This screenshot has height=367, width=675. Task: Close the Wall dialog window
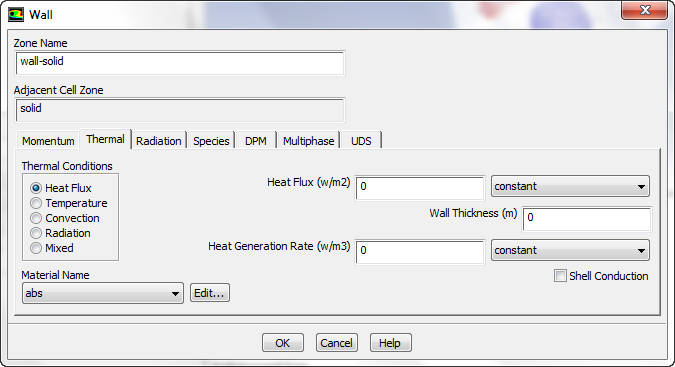pos(644,10)
